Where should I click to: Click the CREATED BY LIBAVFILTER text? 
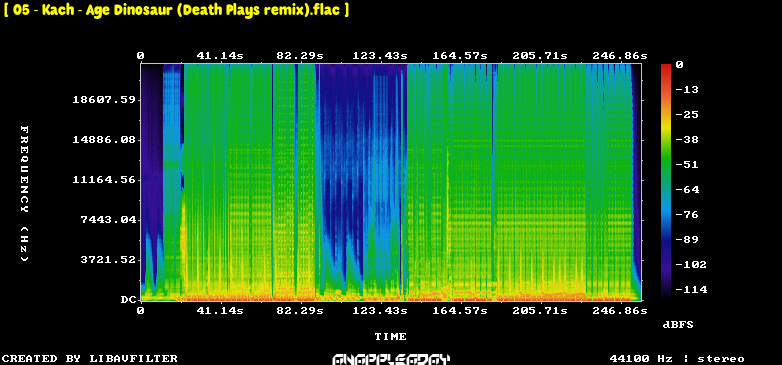click(90, 359)
